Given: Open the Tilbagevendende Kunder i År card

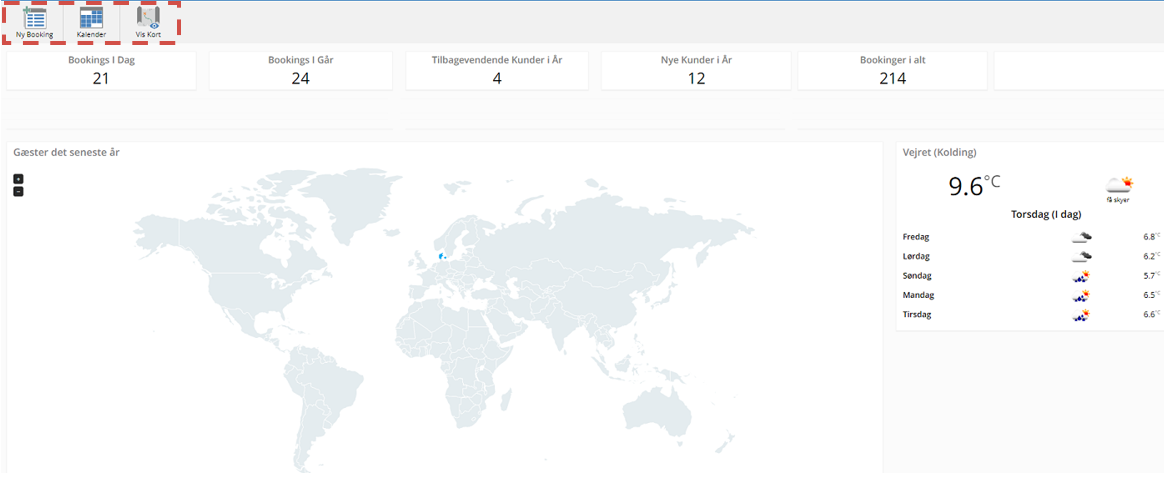Looking at the screenshot, I should (497, 71).
